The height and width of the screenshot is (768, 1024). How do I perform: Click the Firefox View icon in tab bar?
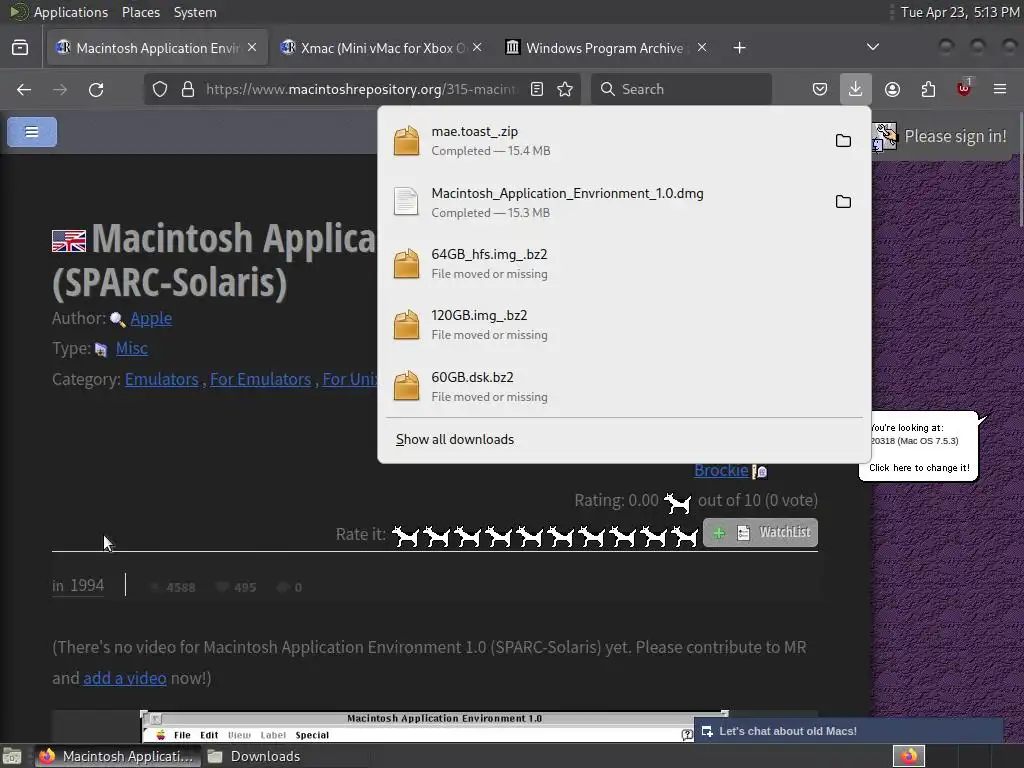[x=20, y=48]
